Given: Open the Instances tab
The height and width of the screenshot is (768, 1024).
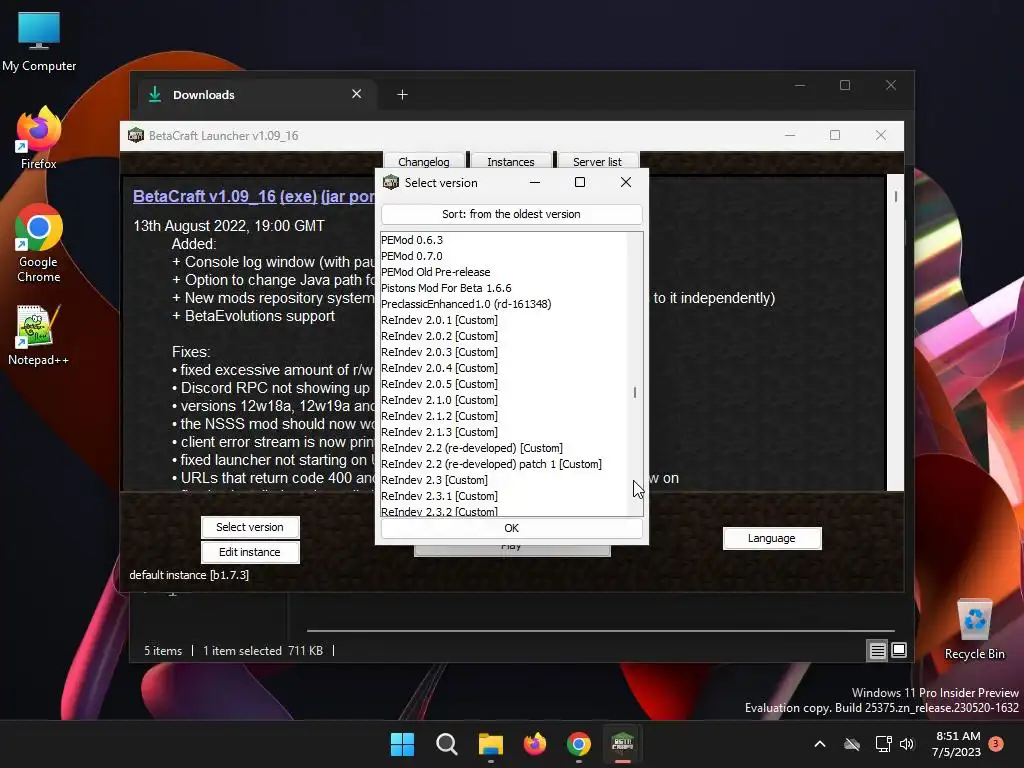Looking at the screenshot, I should [x=511, y=161].
